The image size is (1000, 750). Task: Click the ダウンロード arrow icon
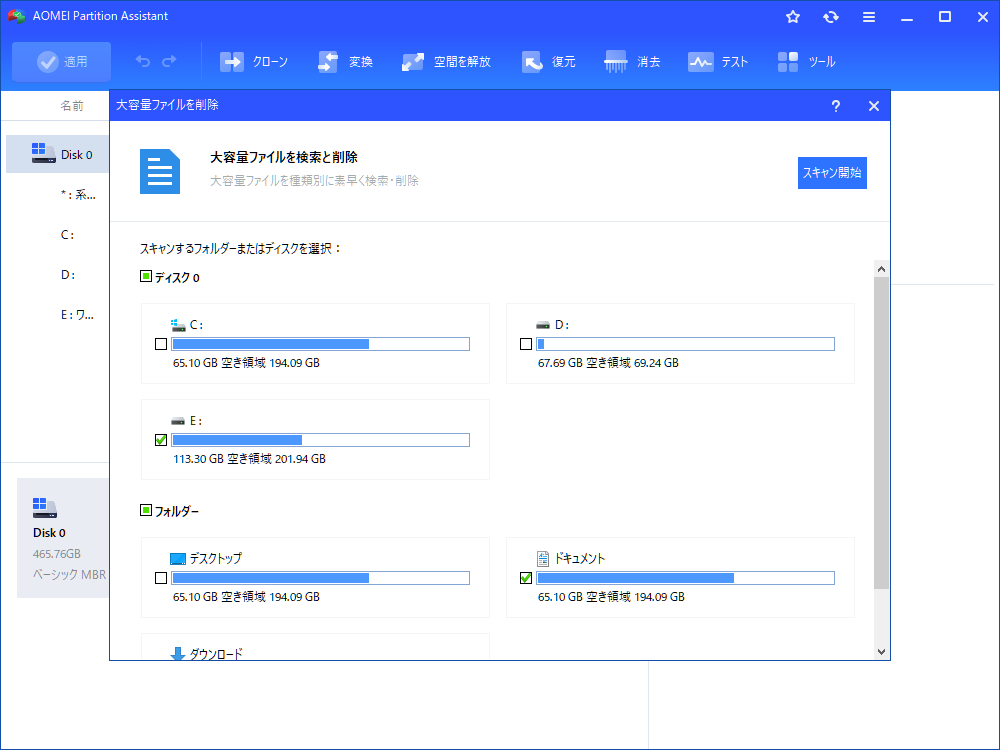coord(178,654)
